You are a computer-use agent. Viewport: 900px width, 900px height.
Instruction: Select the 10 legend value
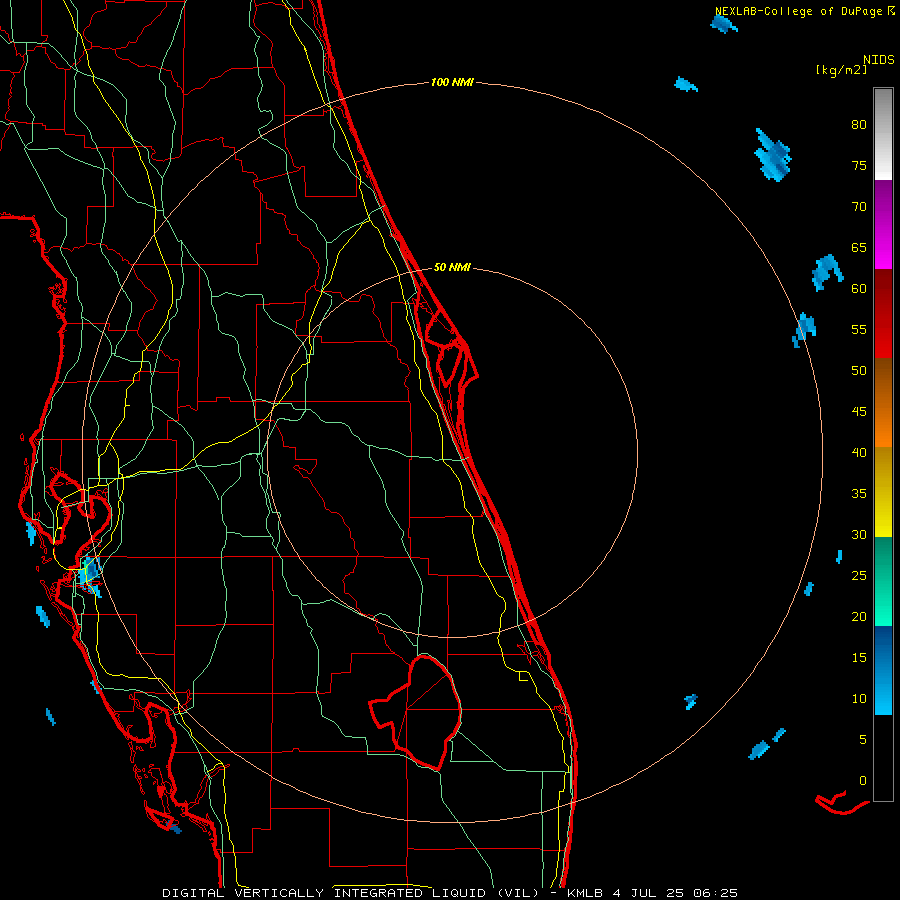click(x=859, y=699)
